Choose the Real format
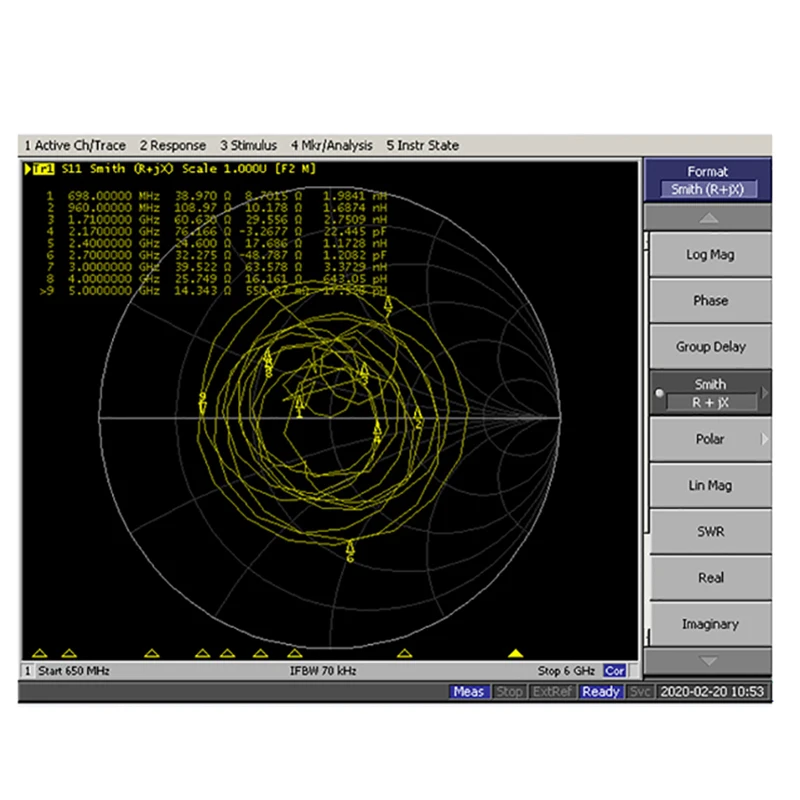The width and height of the screenshot is (800, 800). point(710,578)
